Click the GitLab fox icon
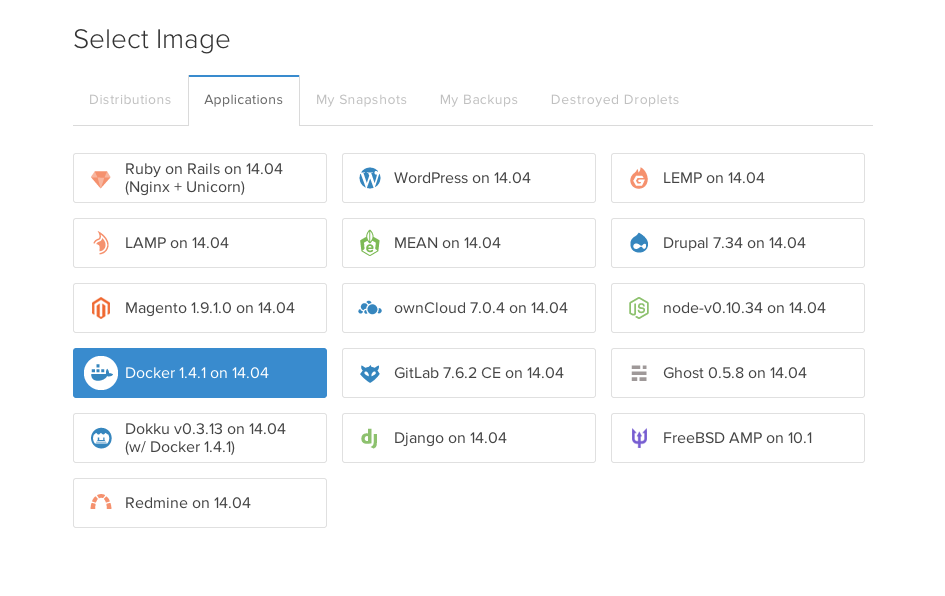Viewport: 945px width, 596px height. pyautogui.click(x=370, y=373)
